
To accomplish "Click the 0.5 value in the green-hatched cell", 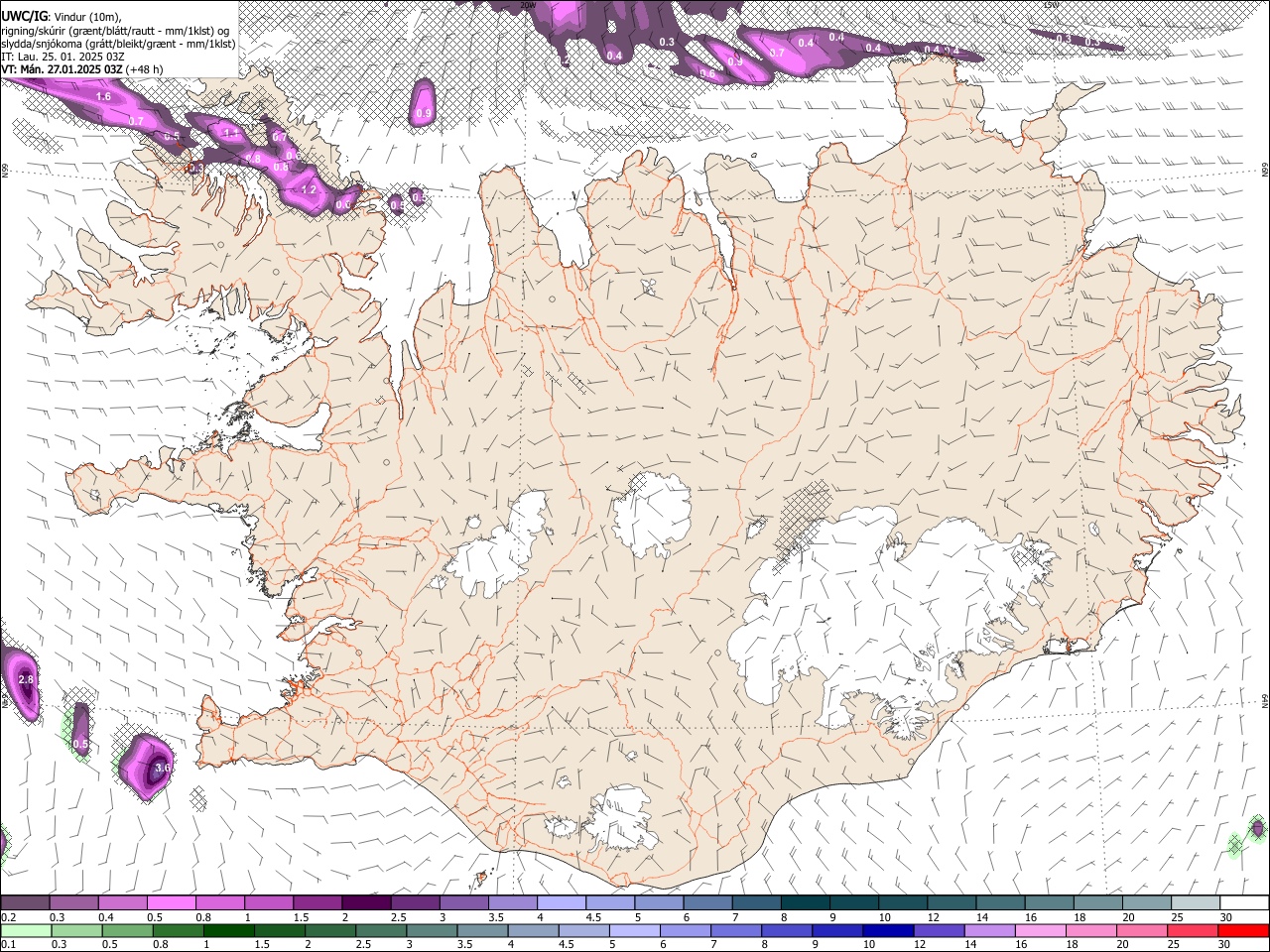I will tap(81, 744).
